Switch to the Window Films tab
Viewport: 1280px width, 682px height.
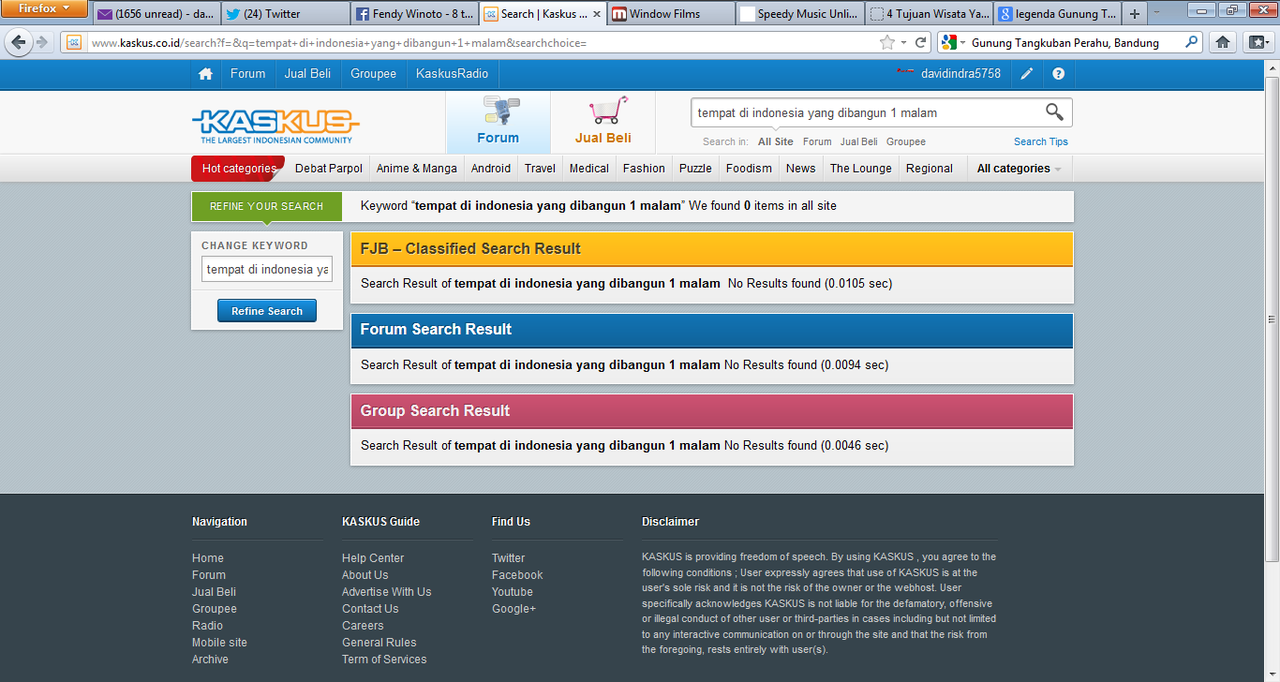670,14
